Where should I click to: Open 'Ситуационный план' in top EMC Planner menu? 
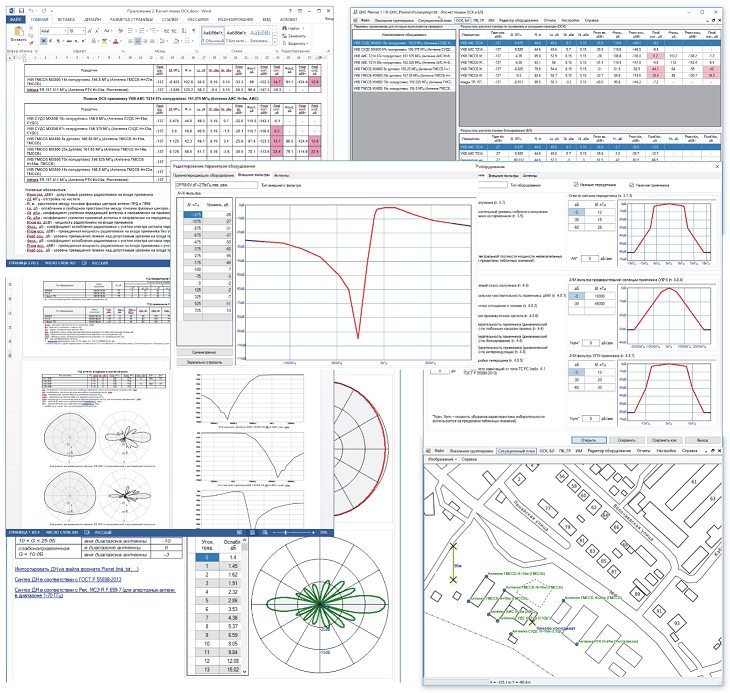[x=435, y=20]
